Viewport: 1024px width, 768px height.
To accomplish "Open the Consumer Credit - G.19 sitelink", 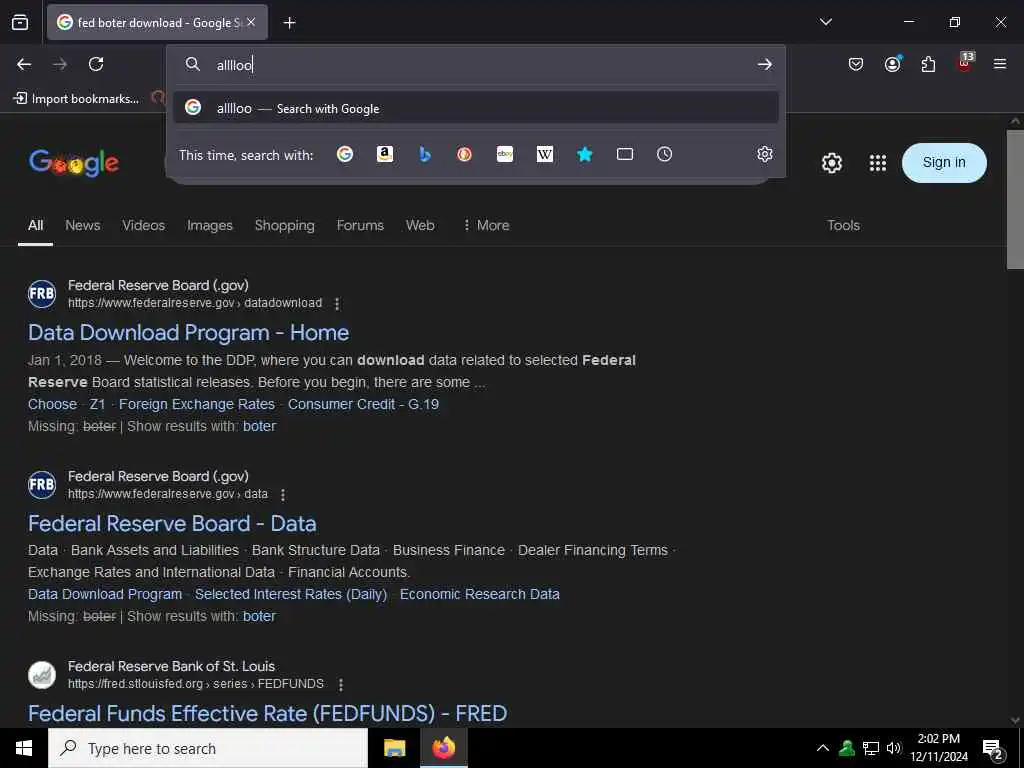I will pos(363,404).
